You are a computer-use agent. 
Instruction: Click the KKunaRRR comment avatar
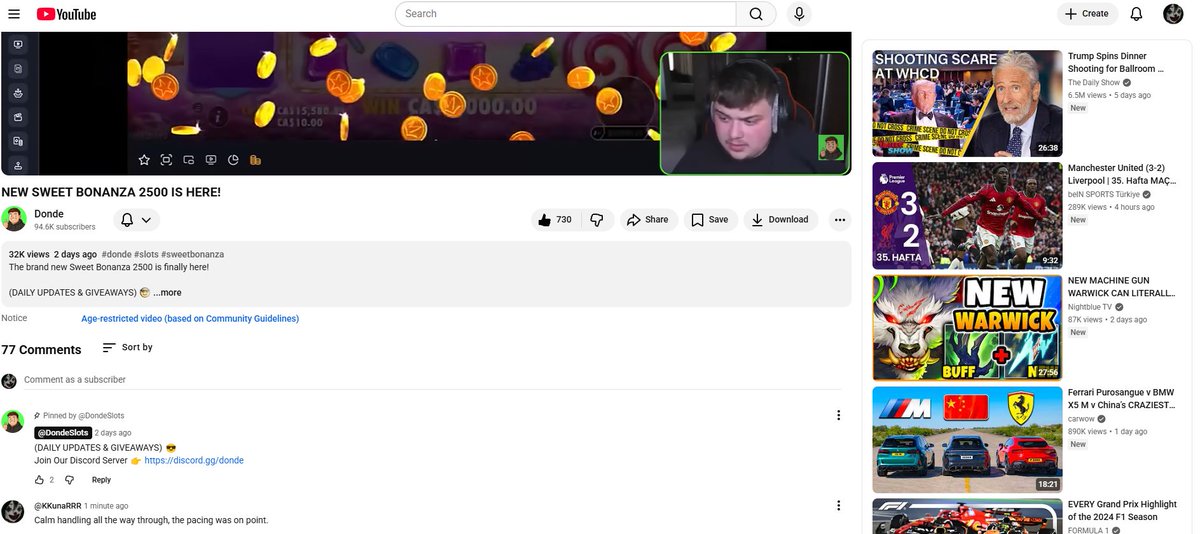pos(12,511)
